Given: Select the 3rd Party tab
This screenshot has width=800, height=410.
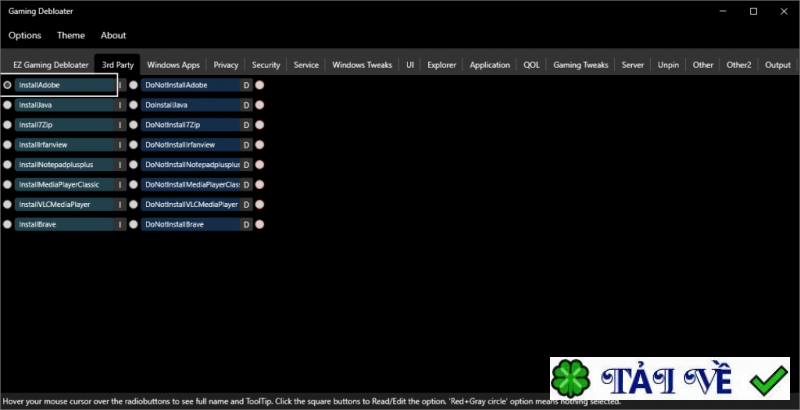Looking at the screenshot, I should click(x=118, y=65).
